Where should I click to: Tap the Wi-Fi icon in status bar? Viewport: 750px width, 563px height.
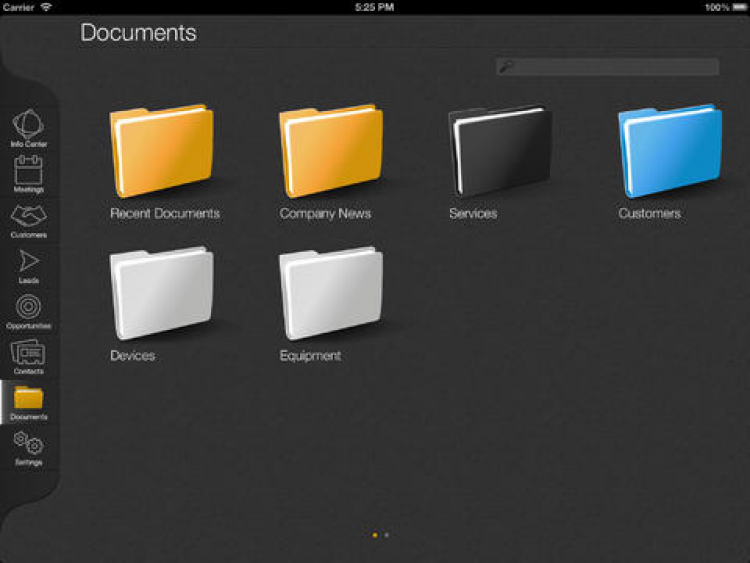(46, 7)
